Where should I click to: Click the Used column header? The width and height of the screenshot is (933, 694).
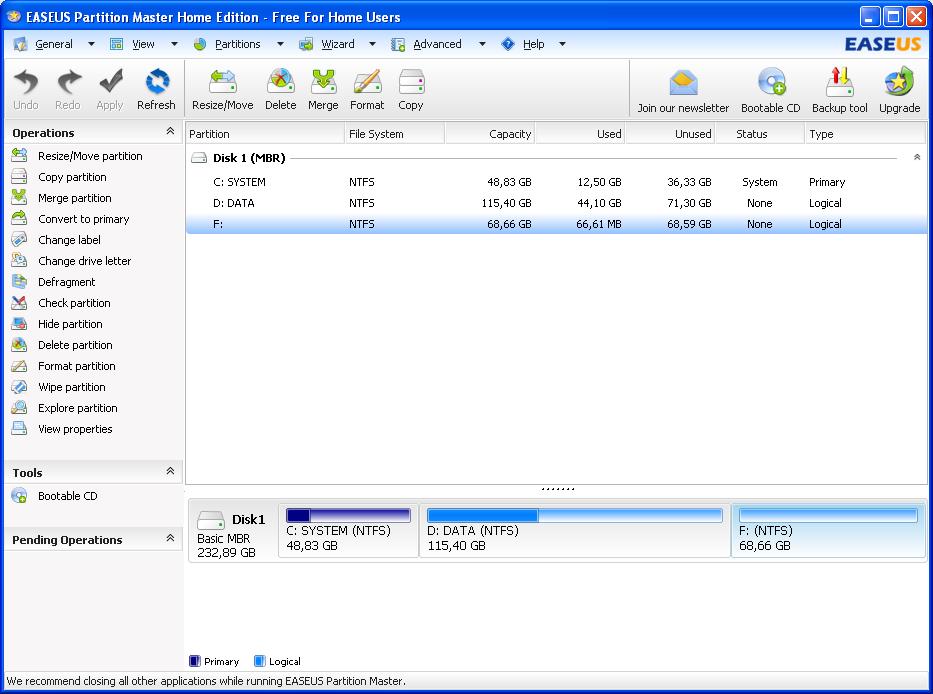tap(580, 134)
